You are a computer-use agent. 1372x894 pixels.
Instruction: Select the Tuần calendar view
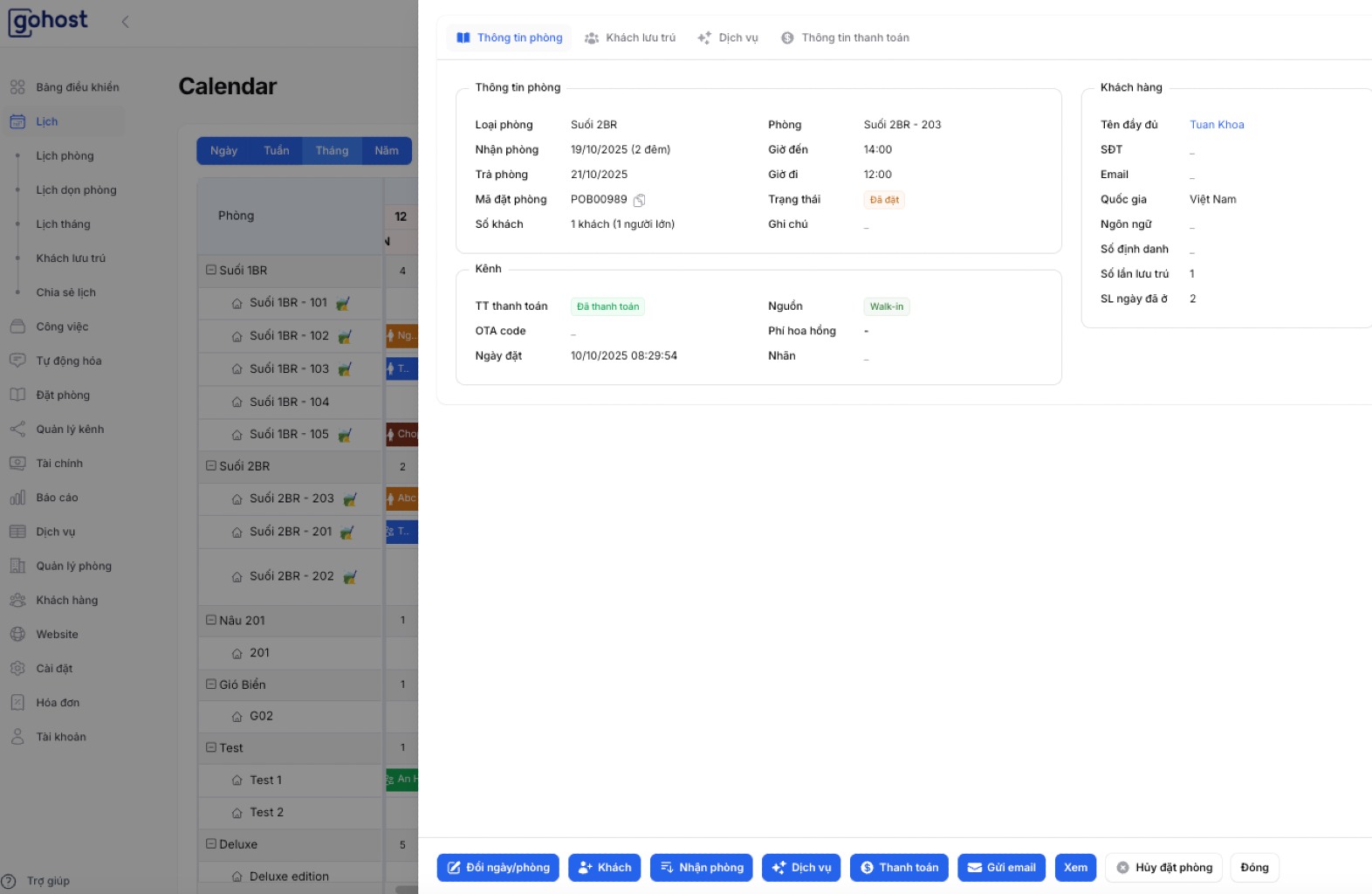276,151
